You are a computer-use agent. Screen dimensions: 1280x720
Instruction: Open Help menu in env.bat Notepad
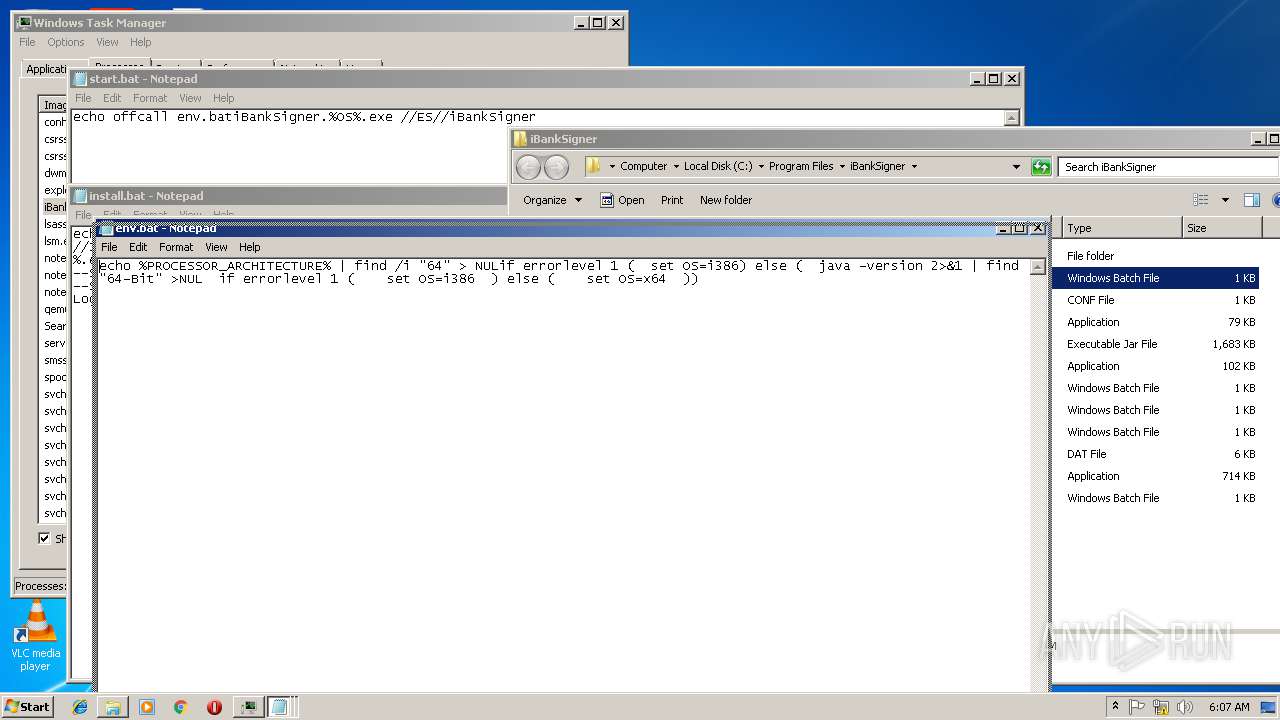pyautogui.click(x=250, y=247)
